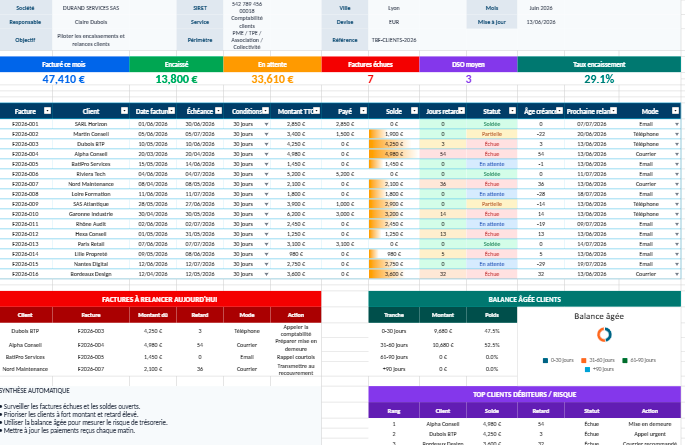Select the Factures échues KPI header
685x445 pixels.
[x=370, y=64]
